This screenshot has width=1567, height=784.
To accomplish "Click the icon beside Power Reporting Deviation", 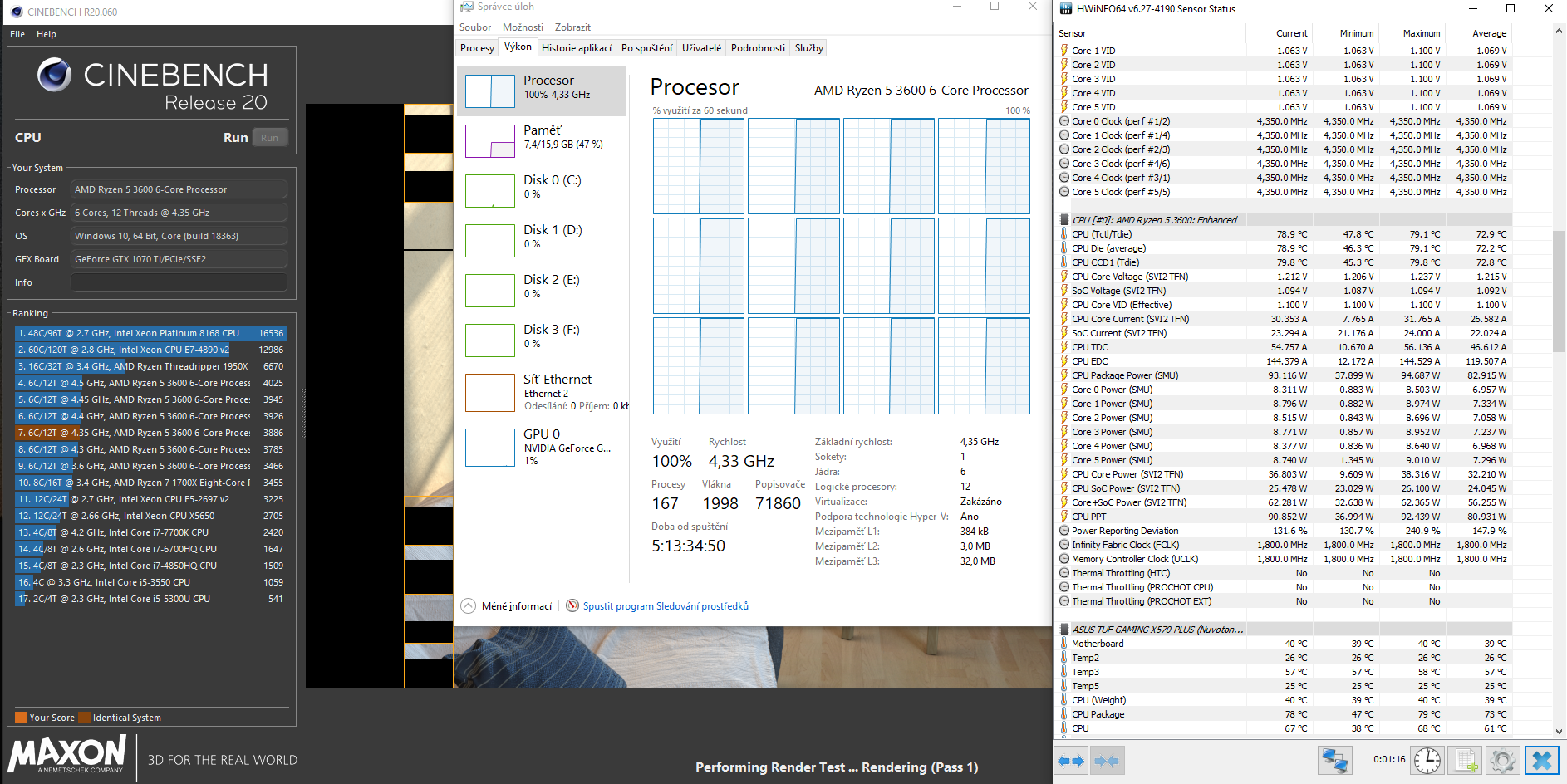I will point(1064,531).
